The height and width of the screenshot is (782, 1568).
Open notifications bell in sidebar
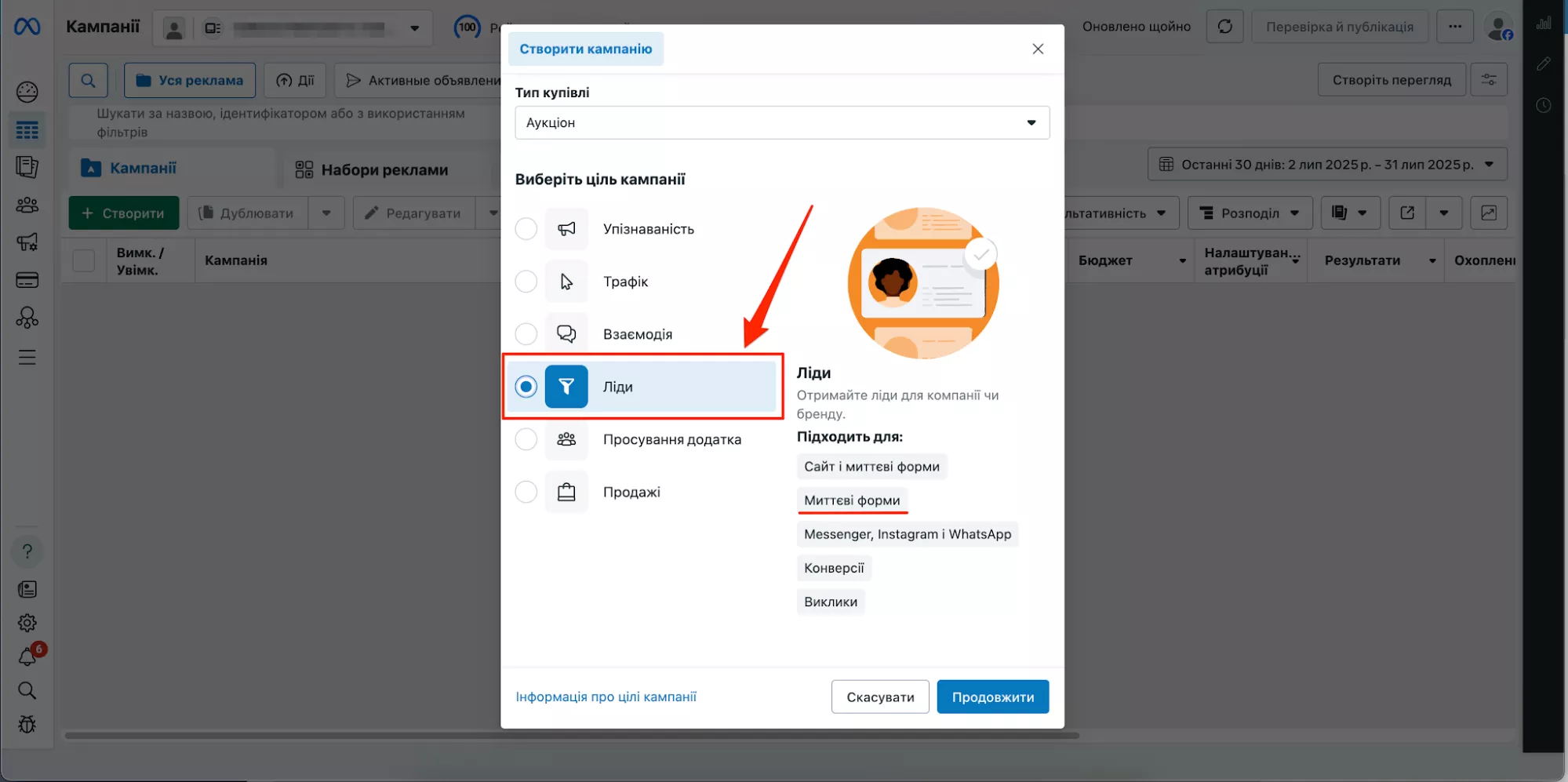click(x=27, y=657)
